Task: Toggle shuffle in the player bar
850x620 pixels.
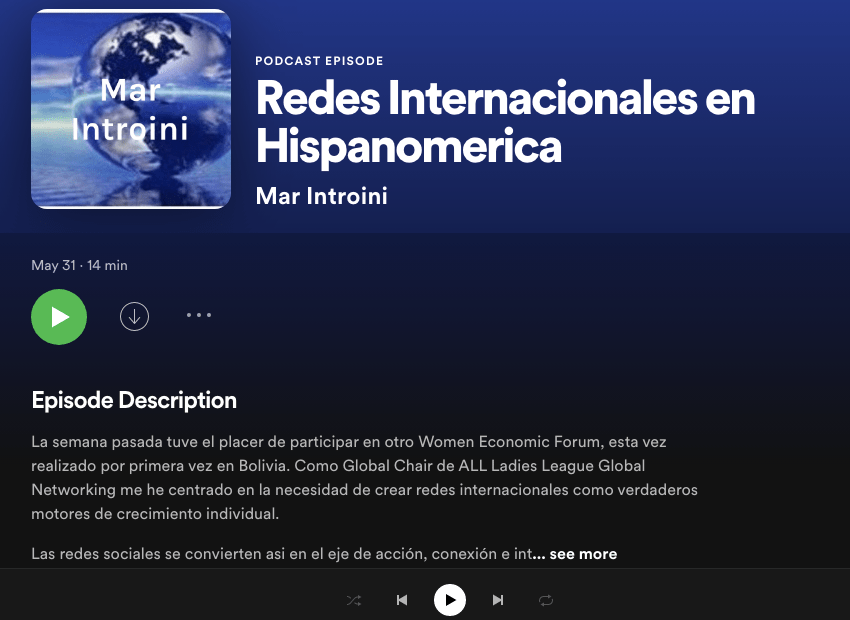Action: pos(354,600)
